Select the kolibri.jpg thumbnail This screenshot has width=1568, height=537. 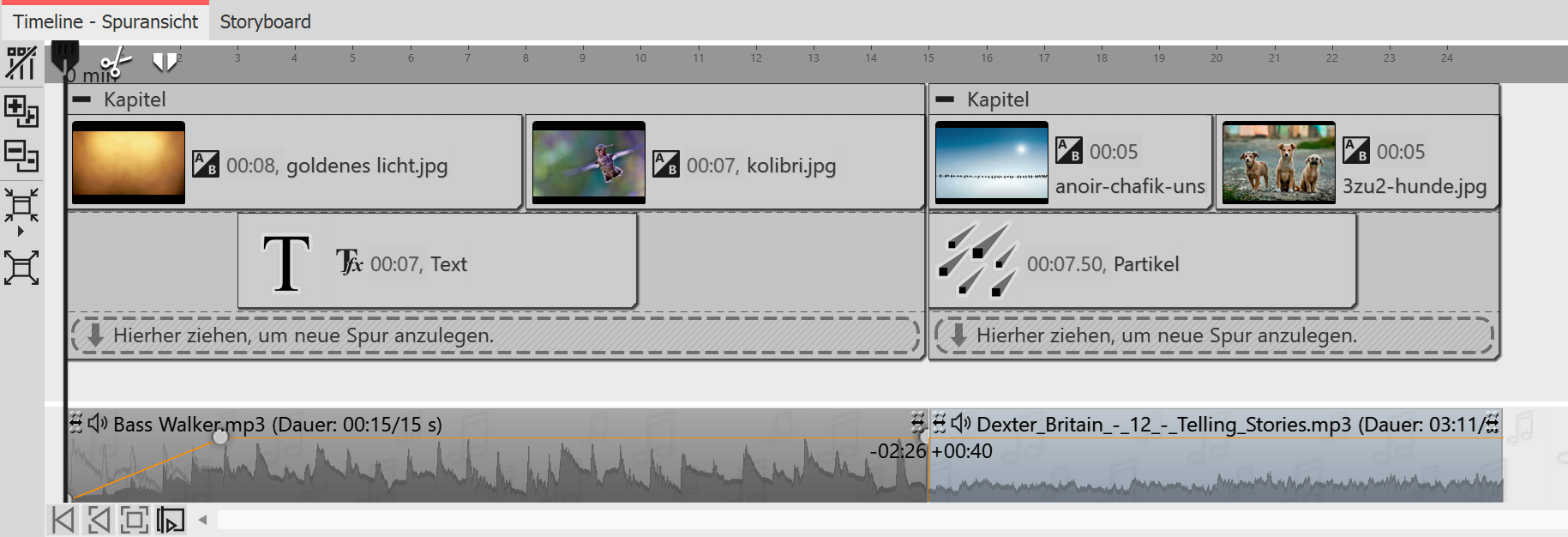click(x=589, y=162)
